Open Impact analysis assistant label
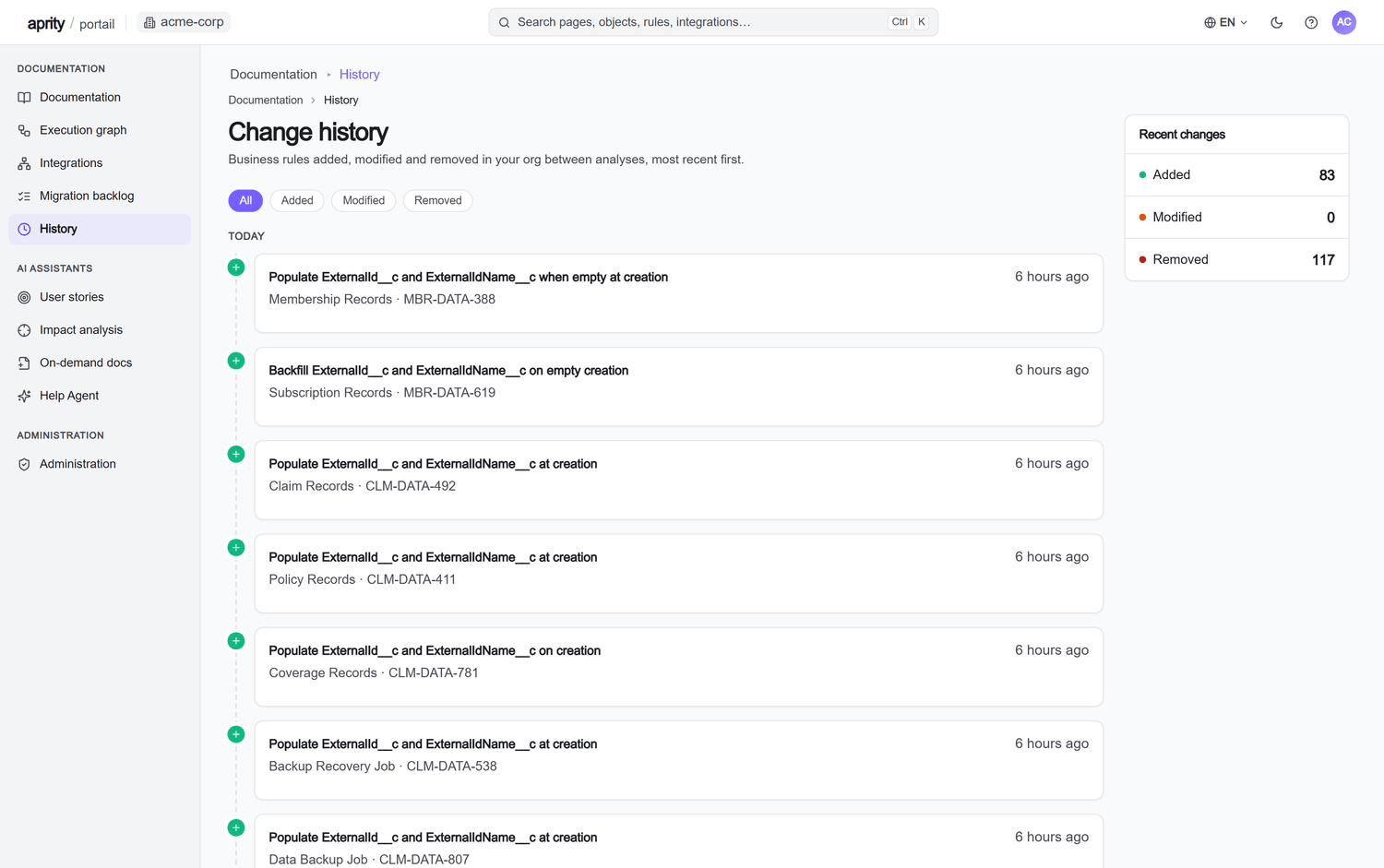 click(x=81, y=330)
